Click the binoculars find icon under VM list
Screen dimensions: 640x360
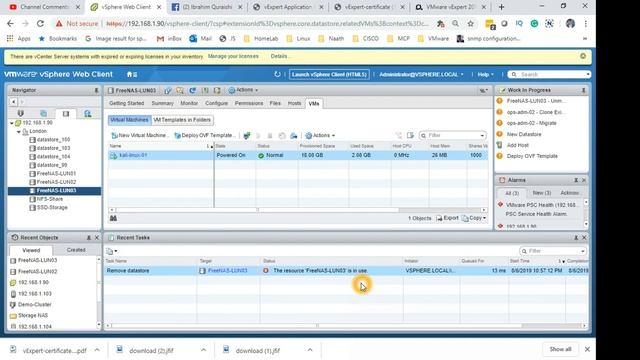pos(113,218)
